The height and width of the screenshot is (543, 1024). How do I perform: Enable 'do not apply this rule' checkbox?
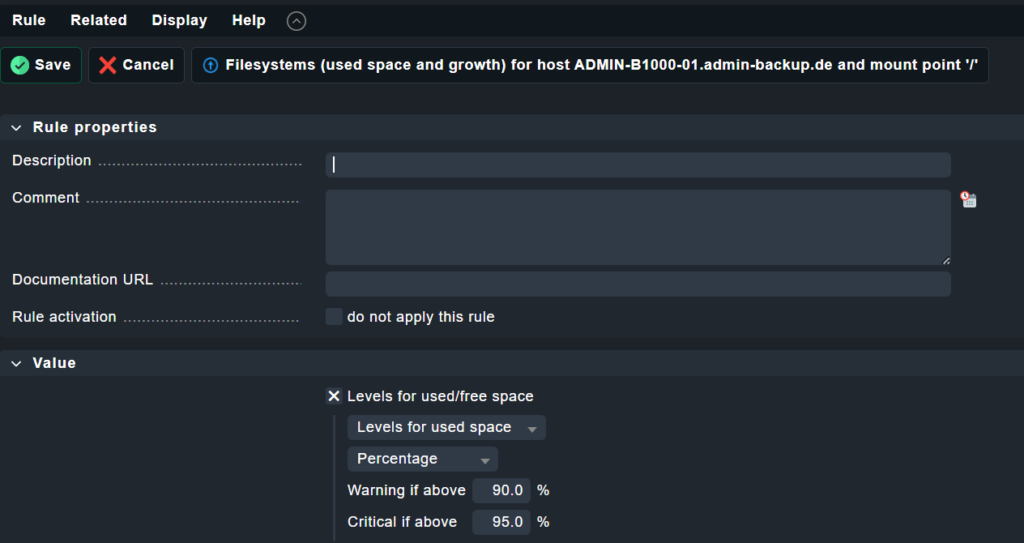pyautogui.click(x=334, y=317)
